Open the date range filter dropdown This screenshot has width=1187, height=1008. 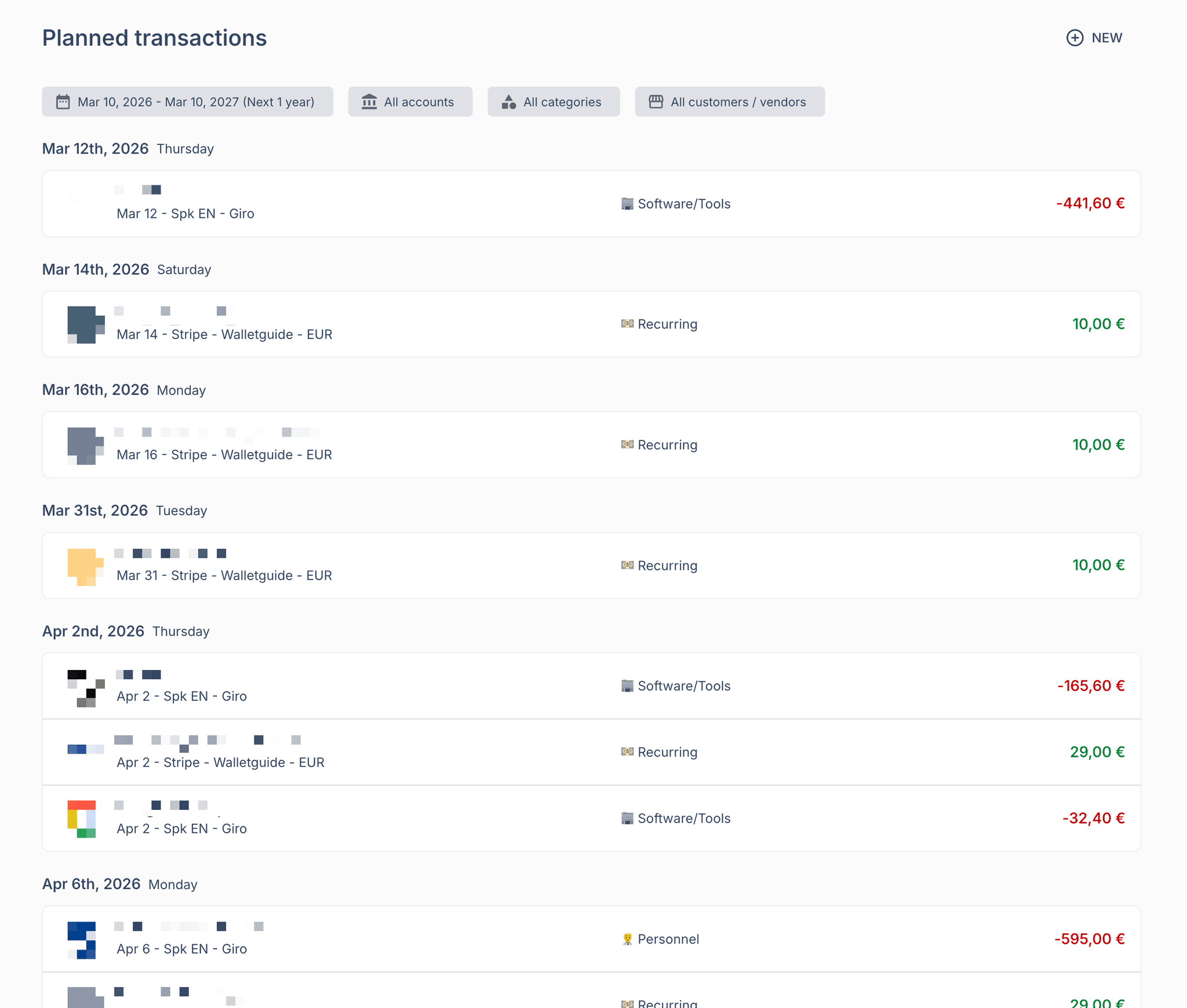187,102
